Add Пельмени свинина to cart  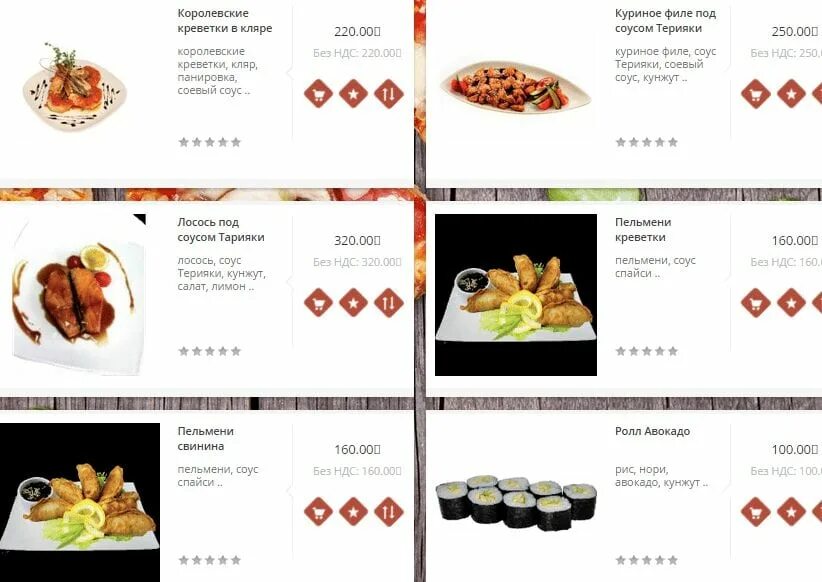318,511
